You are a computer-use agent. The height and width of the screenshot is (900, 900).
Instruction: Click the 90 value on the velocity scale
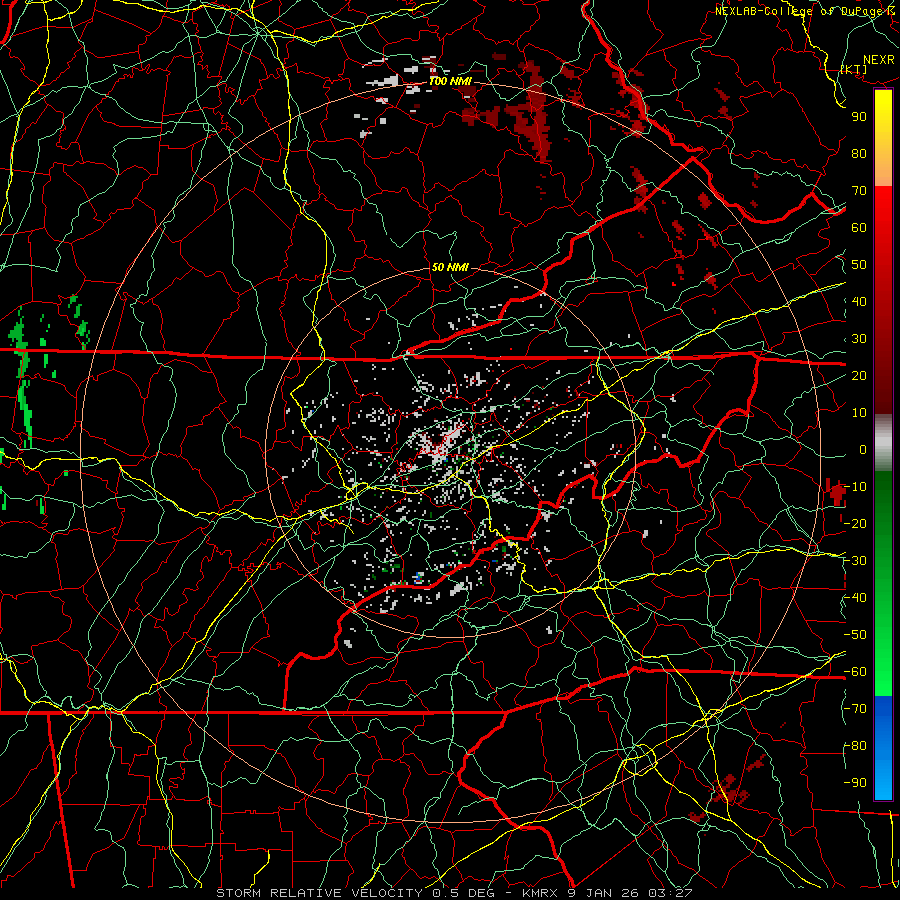tap(859, 117)
